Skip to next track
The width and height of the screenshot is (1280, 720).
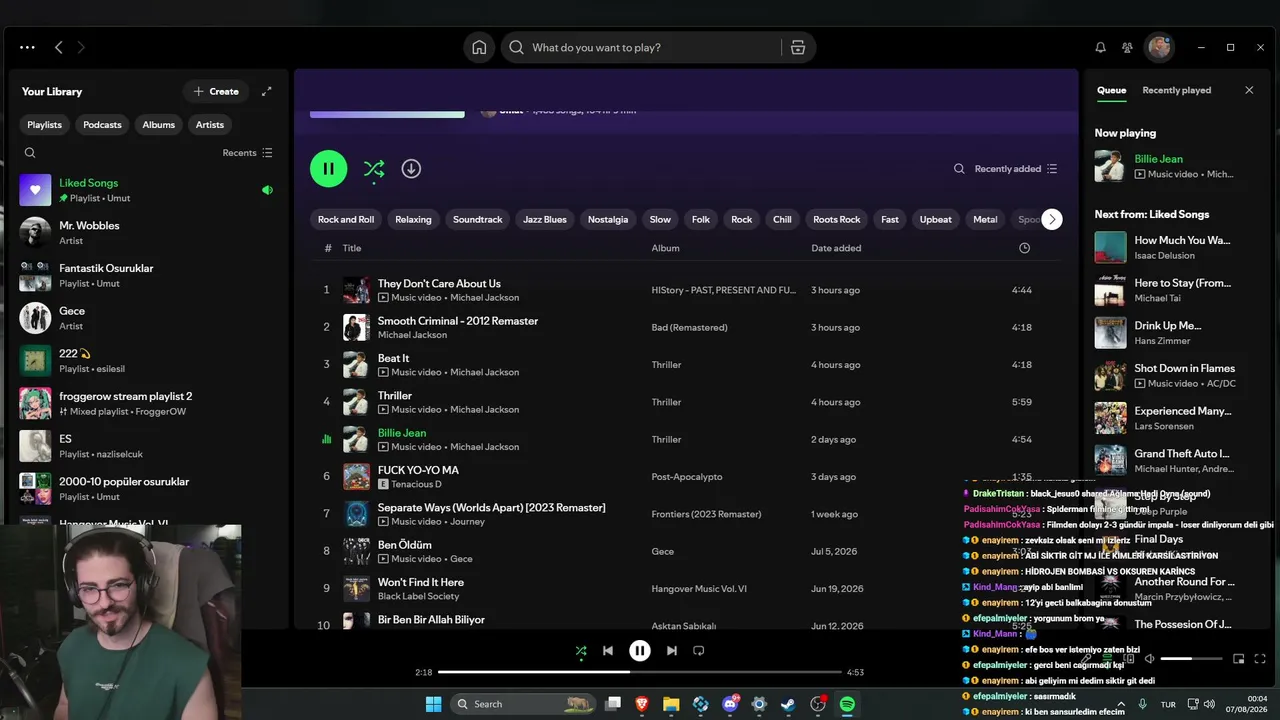click(x=672, y=650)
